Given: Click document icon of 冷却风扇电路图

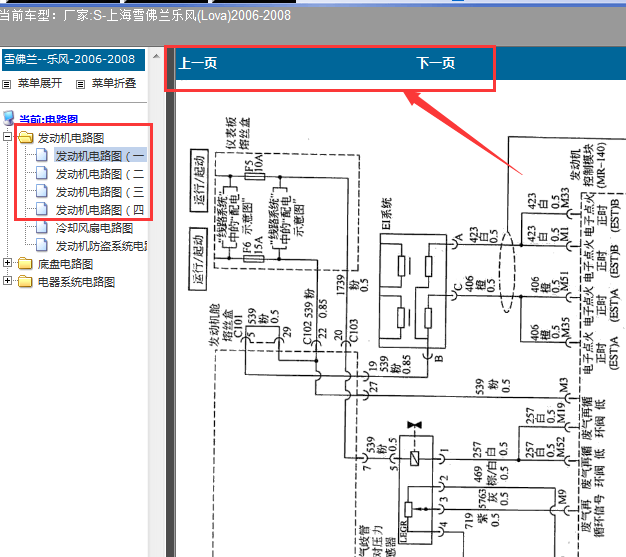Looking at the screenshot, I should (42, 227).
